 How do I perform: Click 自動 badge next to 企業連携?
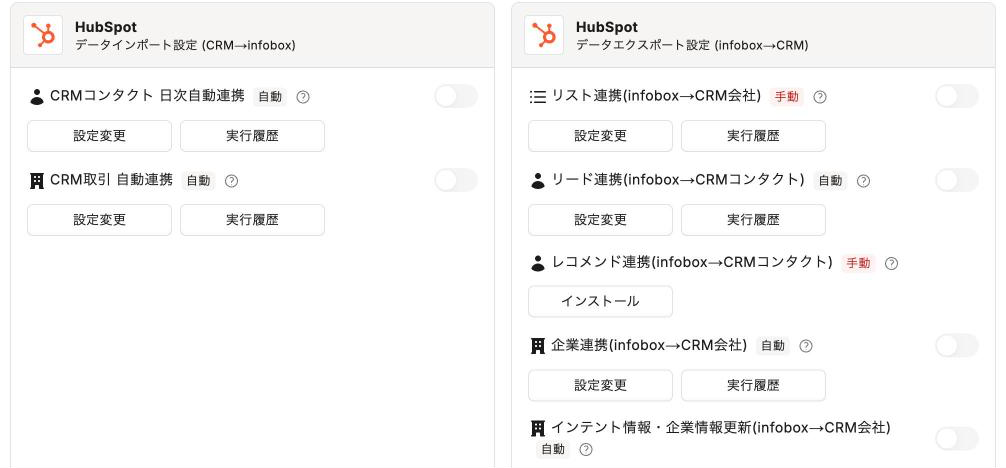[x=772, y=346]
